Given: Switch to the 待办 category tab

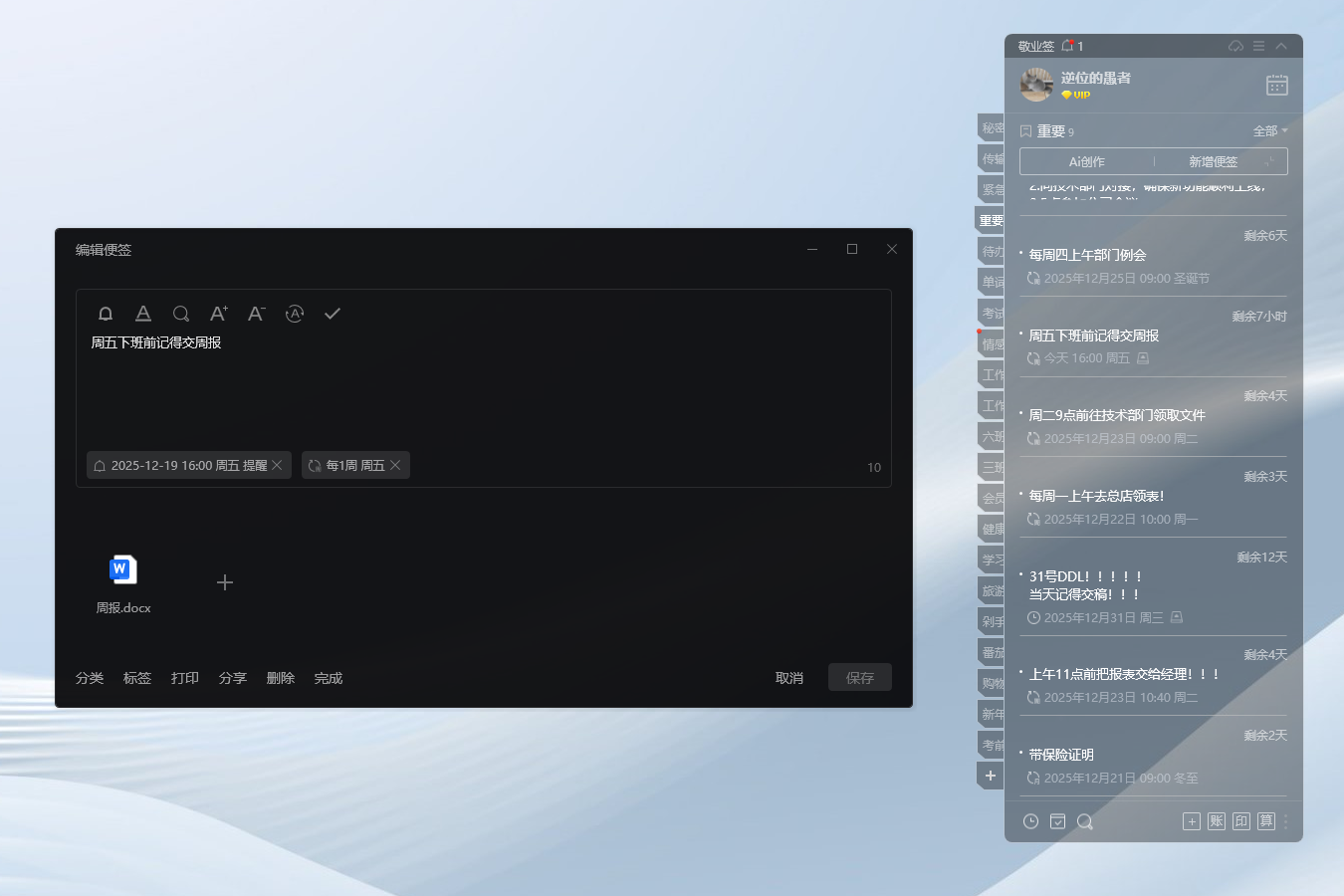Looking at the screenshot, I should pyautogui.click(x=991, y=250).
